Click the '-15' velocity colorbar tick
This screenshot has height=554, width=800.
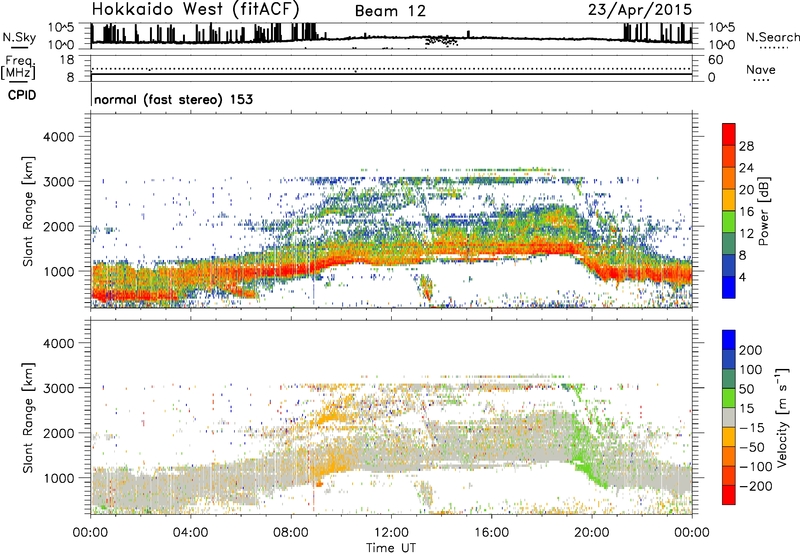(752, 427)
